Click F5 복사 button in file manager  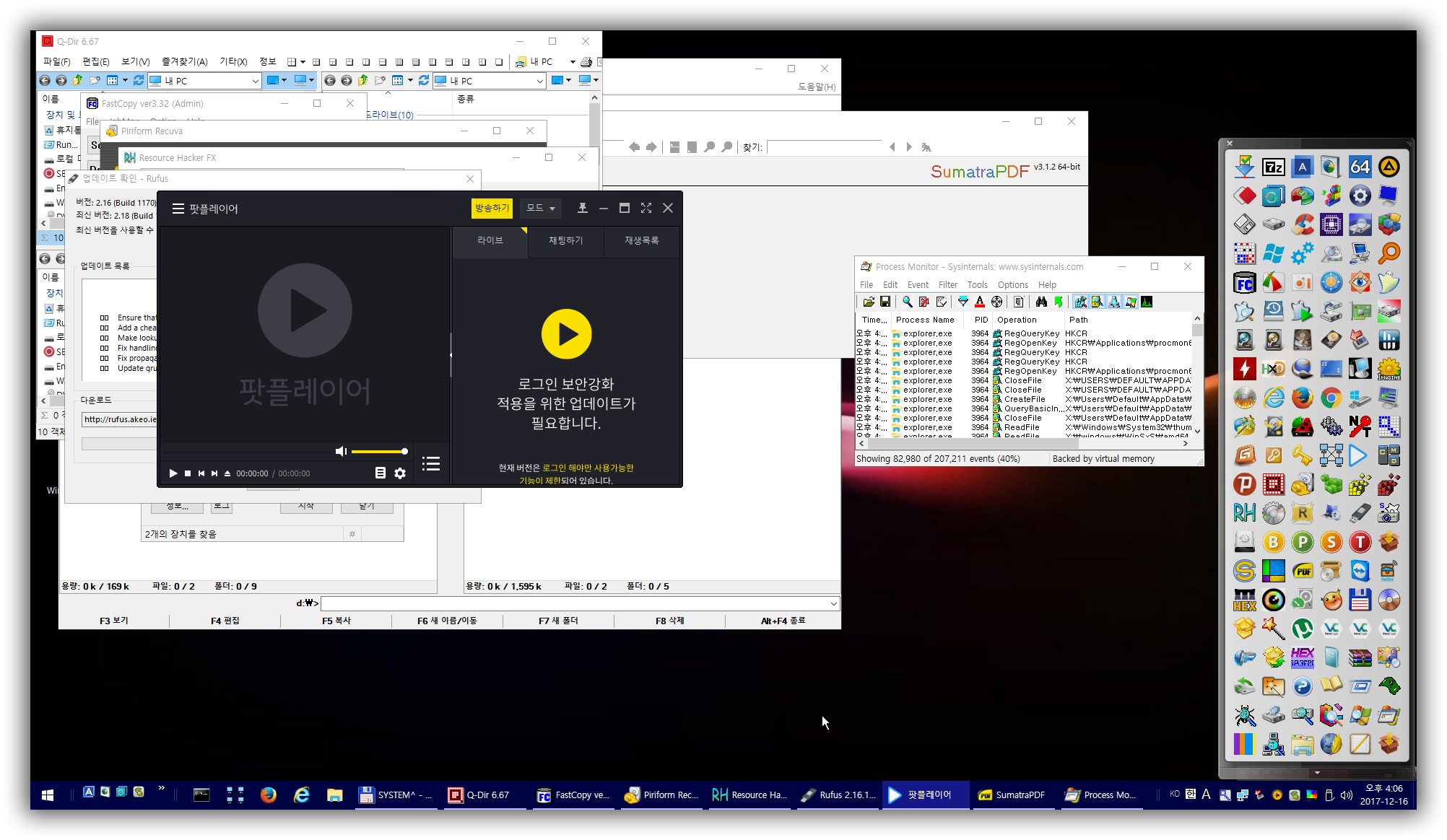(x=336, y=621)
